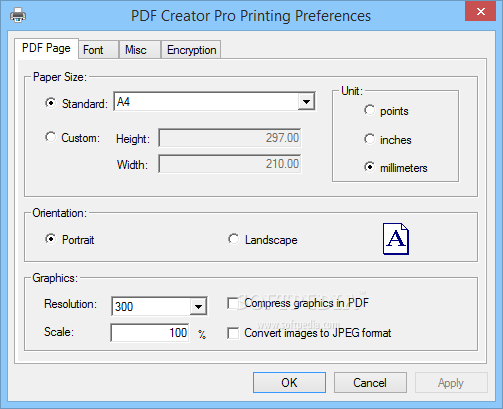Click the Paper Size: group label
The image size is (503, 409).
click(60, 77)
